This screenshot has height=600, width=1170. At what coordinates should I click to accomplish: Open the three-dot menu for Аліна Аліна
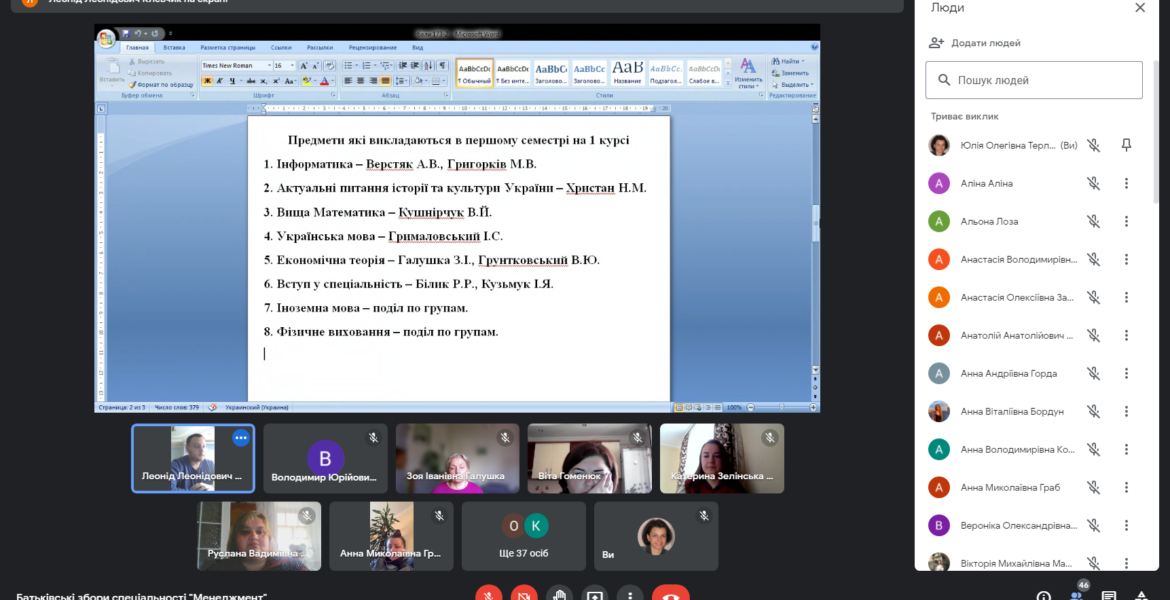[1126, 183]
